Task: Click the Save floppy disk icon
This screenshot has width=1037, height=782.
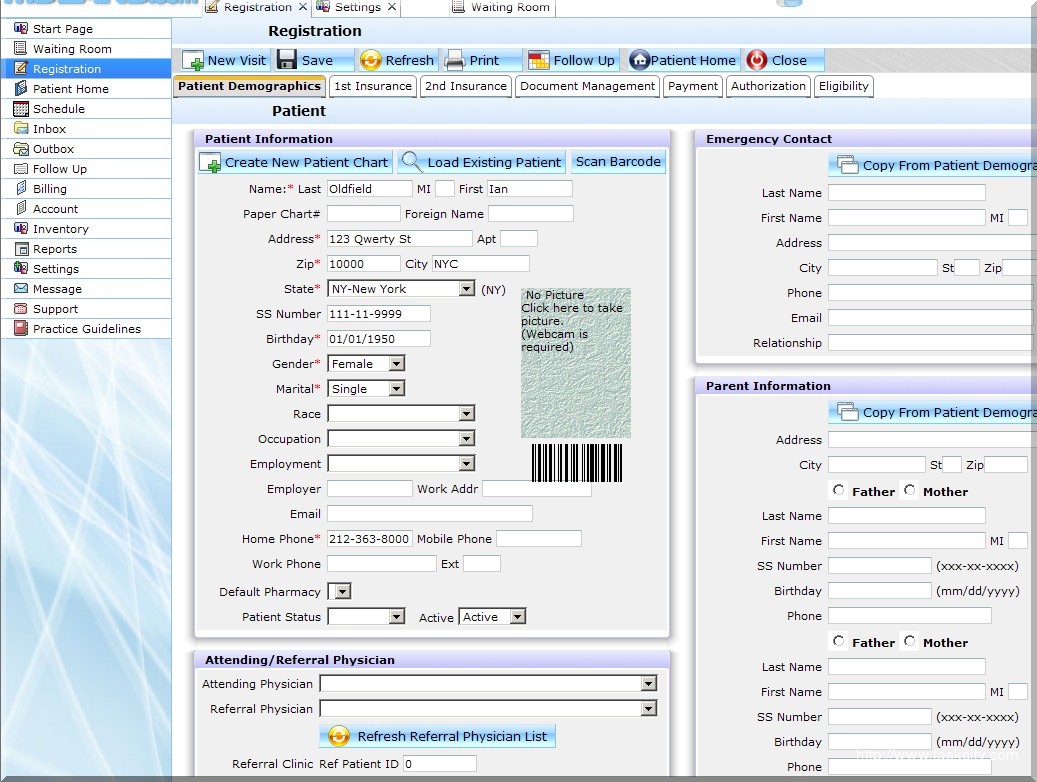Action: 287,60
